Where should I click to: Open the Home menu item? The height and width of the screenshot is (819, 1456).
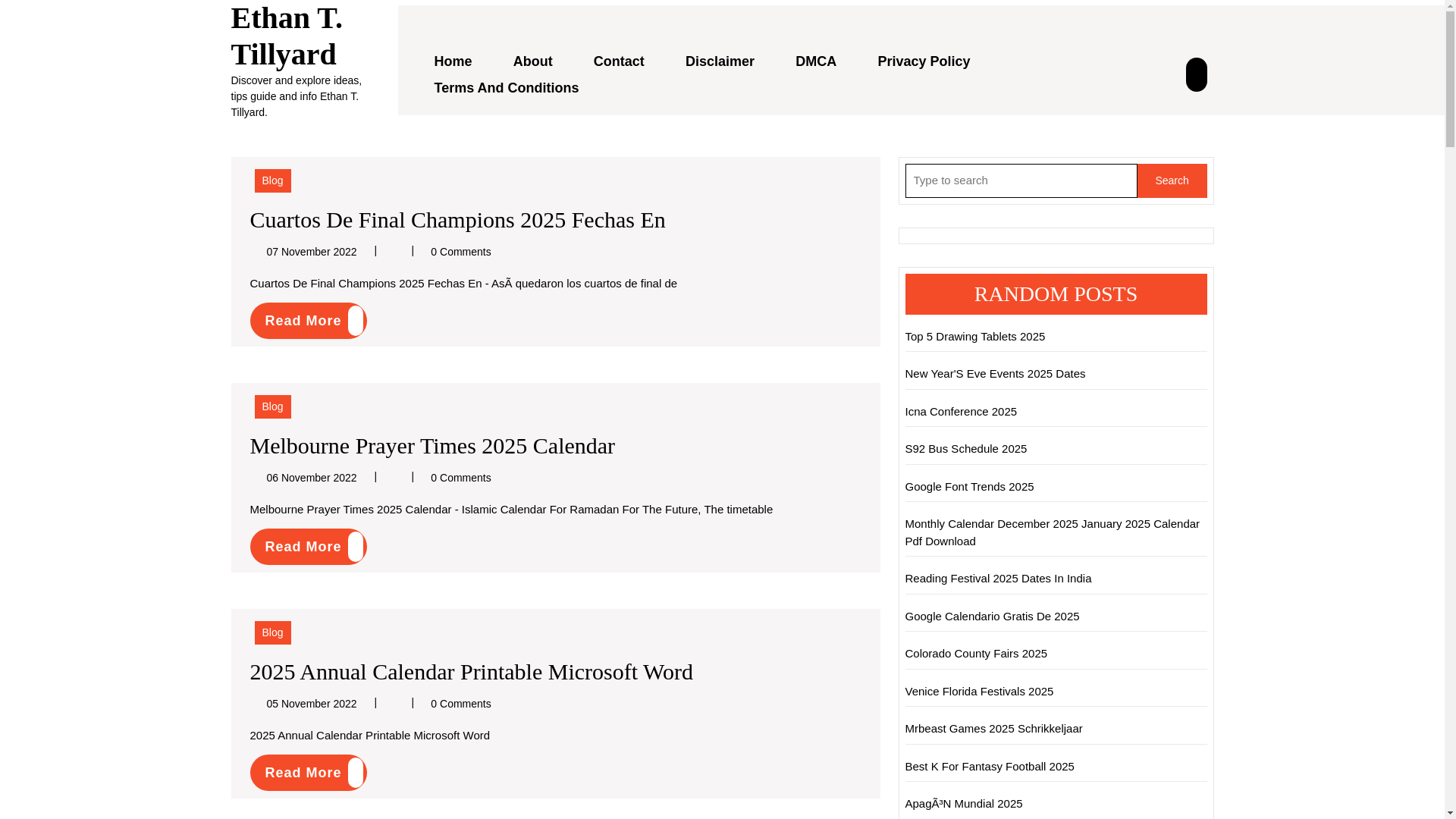pos(453,61)
